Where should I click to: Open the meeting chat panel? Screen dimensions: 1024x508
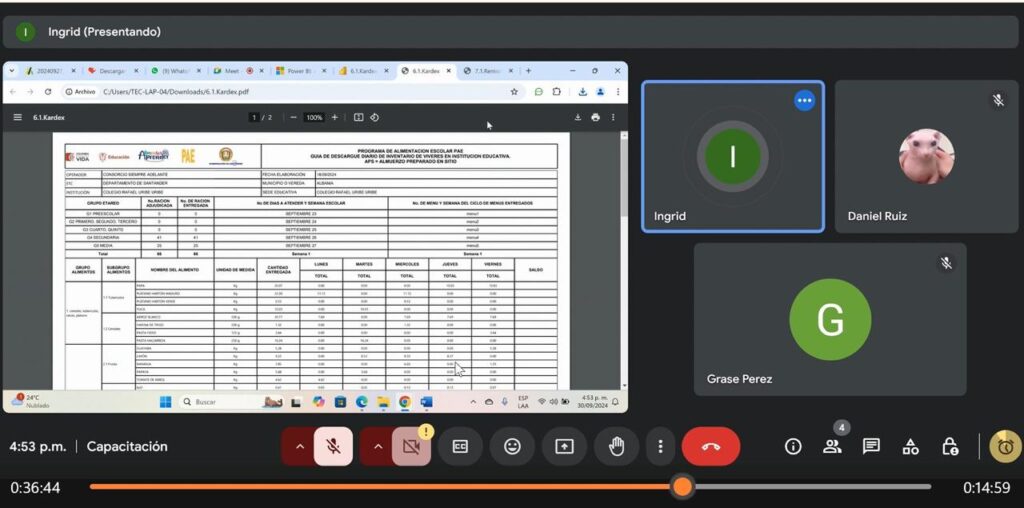coord(871,446)
